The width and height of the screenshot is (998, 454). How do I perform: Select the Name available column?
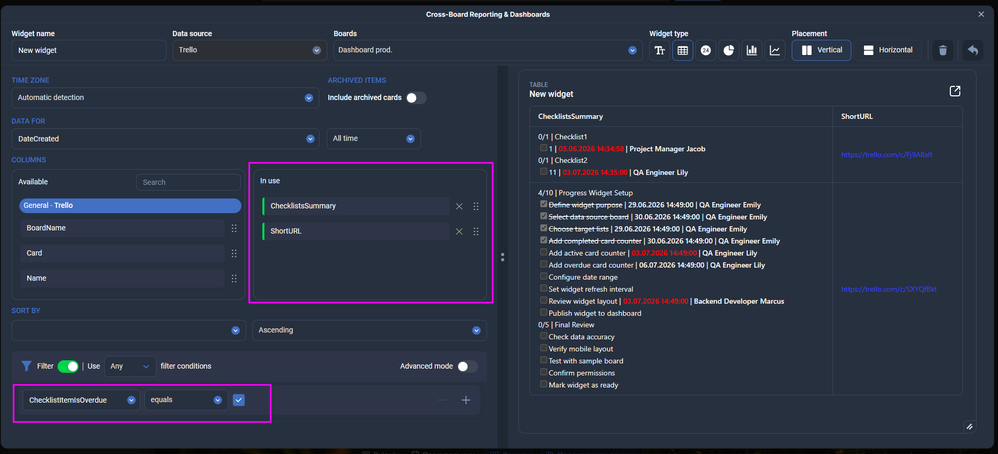(122, 278)
